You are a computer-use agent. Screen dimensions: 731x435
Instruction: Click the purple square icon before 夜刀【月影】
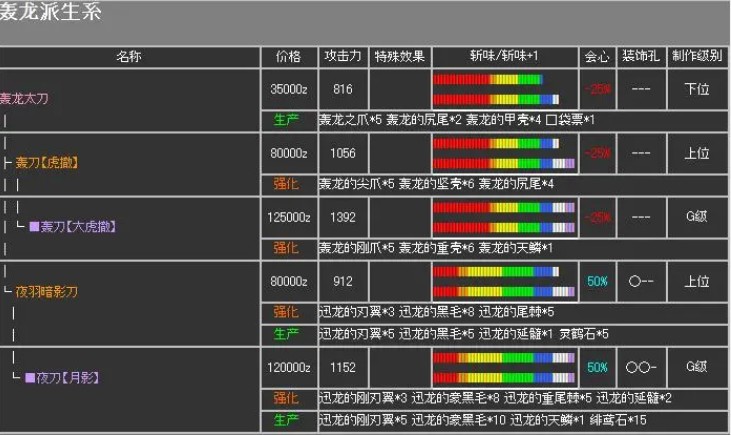(x=29, y=378)
